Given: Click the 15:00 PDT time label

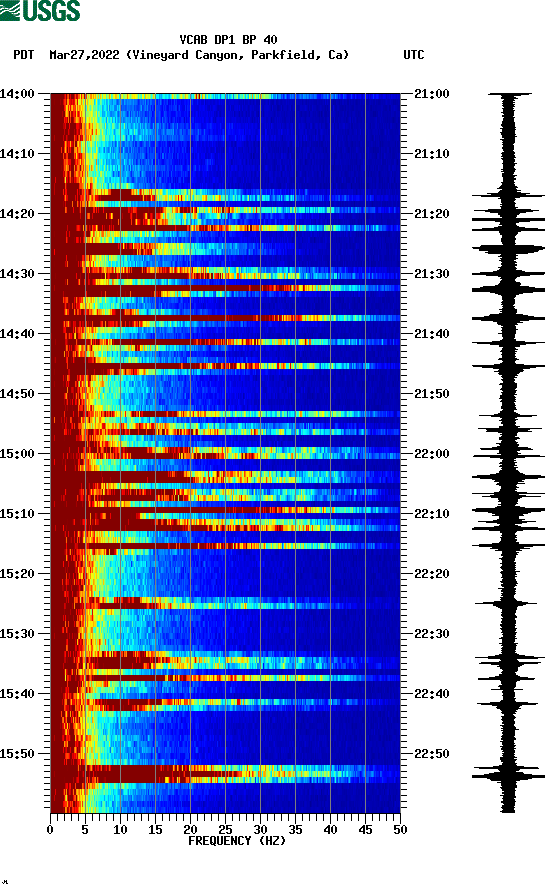Looking at the screenshot, I should pos(17,454).
